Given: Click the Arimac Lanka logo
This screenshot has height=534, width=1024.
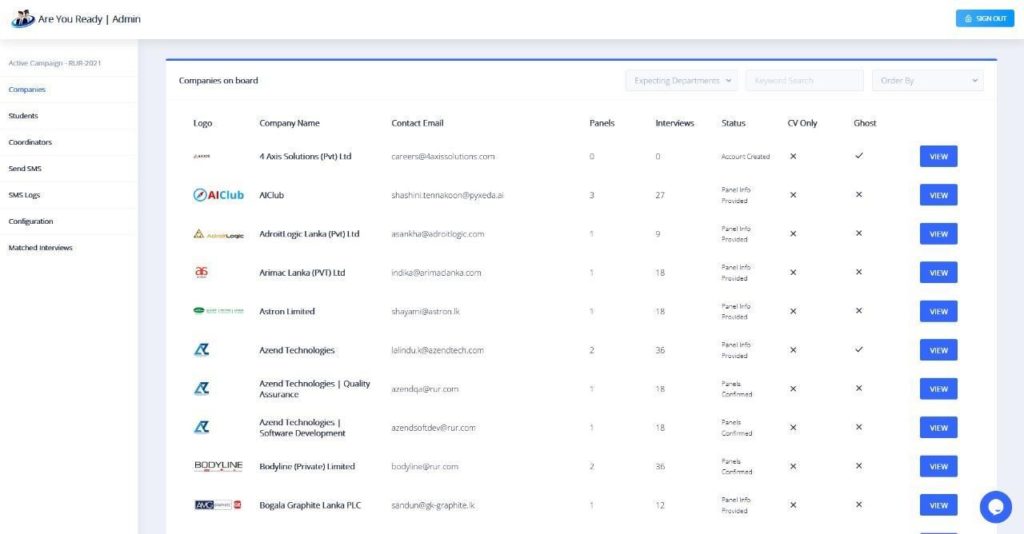Looking at the screenshot, I should (201, 272).
